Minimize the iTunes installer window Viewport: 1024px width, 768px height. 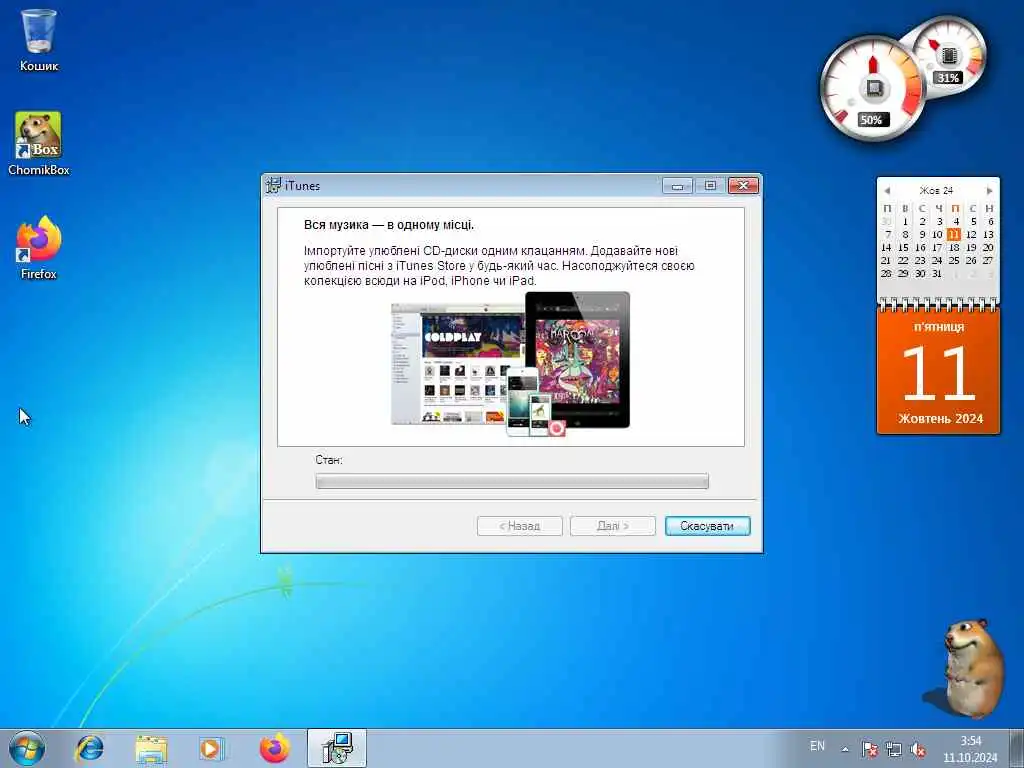[x=677, y=186]
